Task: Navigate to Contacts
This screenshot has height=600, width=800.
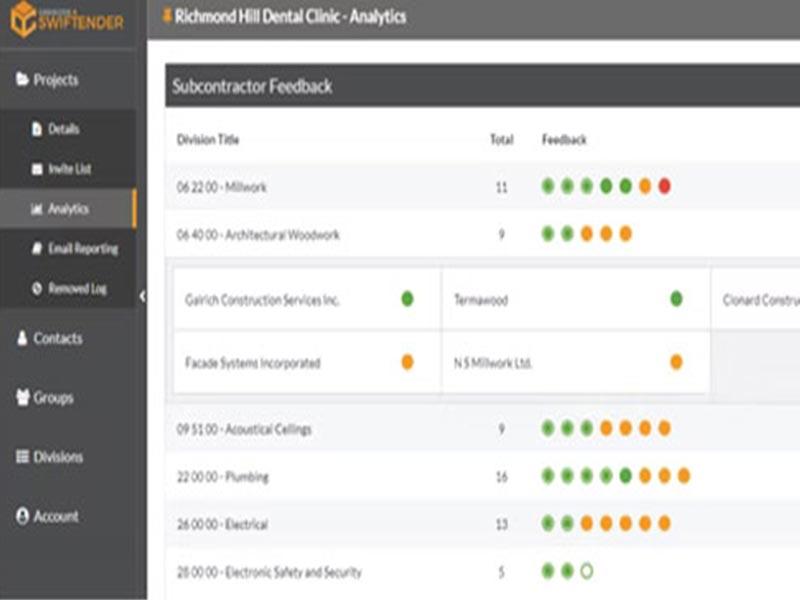Action: pyautogui.click(x=68, y=338)
